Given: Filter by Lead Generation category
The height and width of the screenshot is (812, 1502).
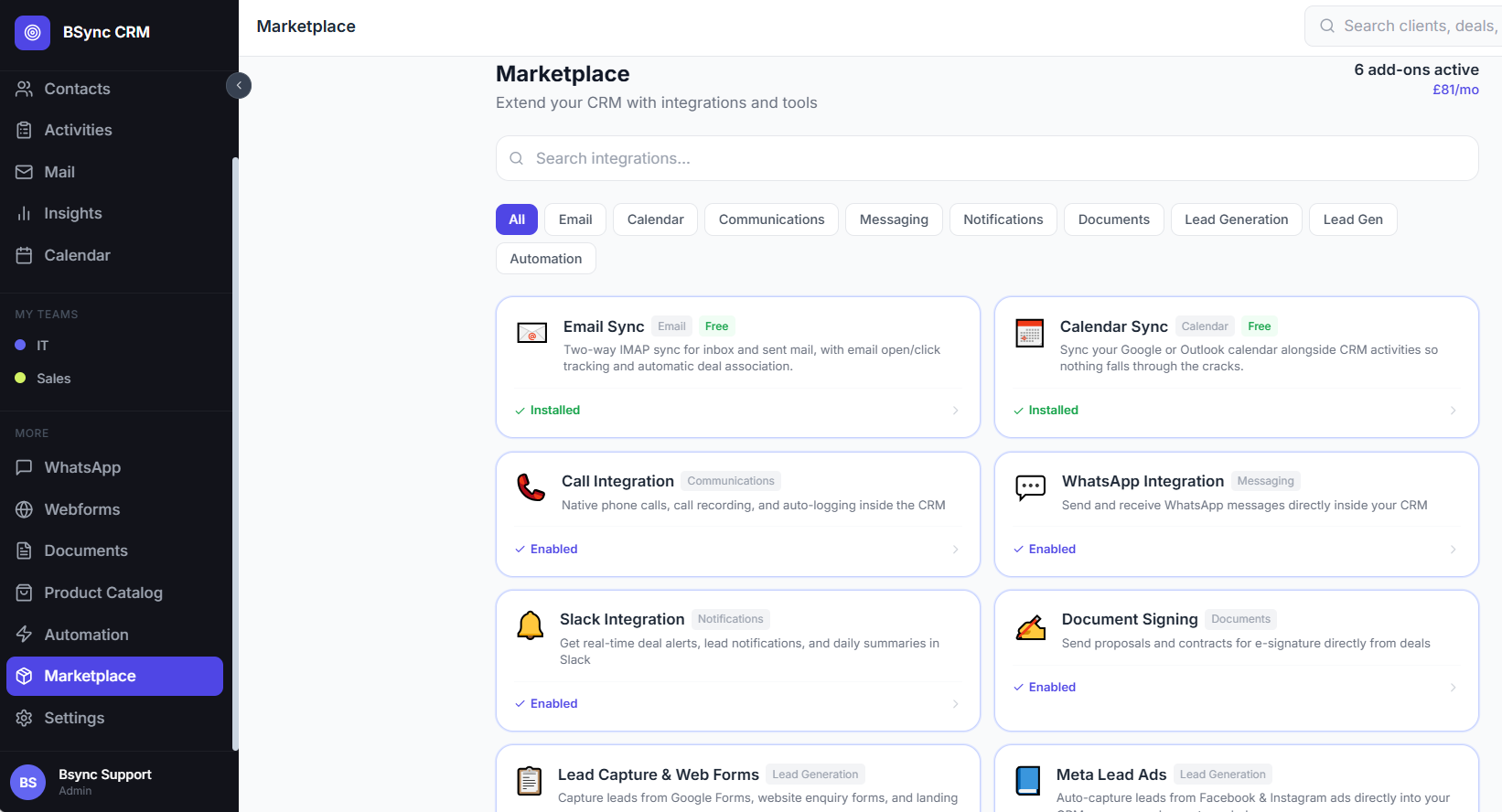Looking at the screenshot, I should point(1236,219).
